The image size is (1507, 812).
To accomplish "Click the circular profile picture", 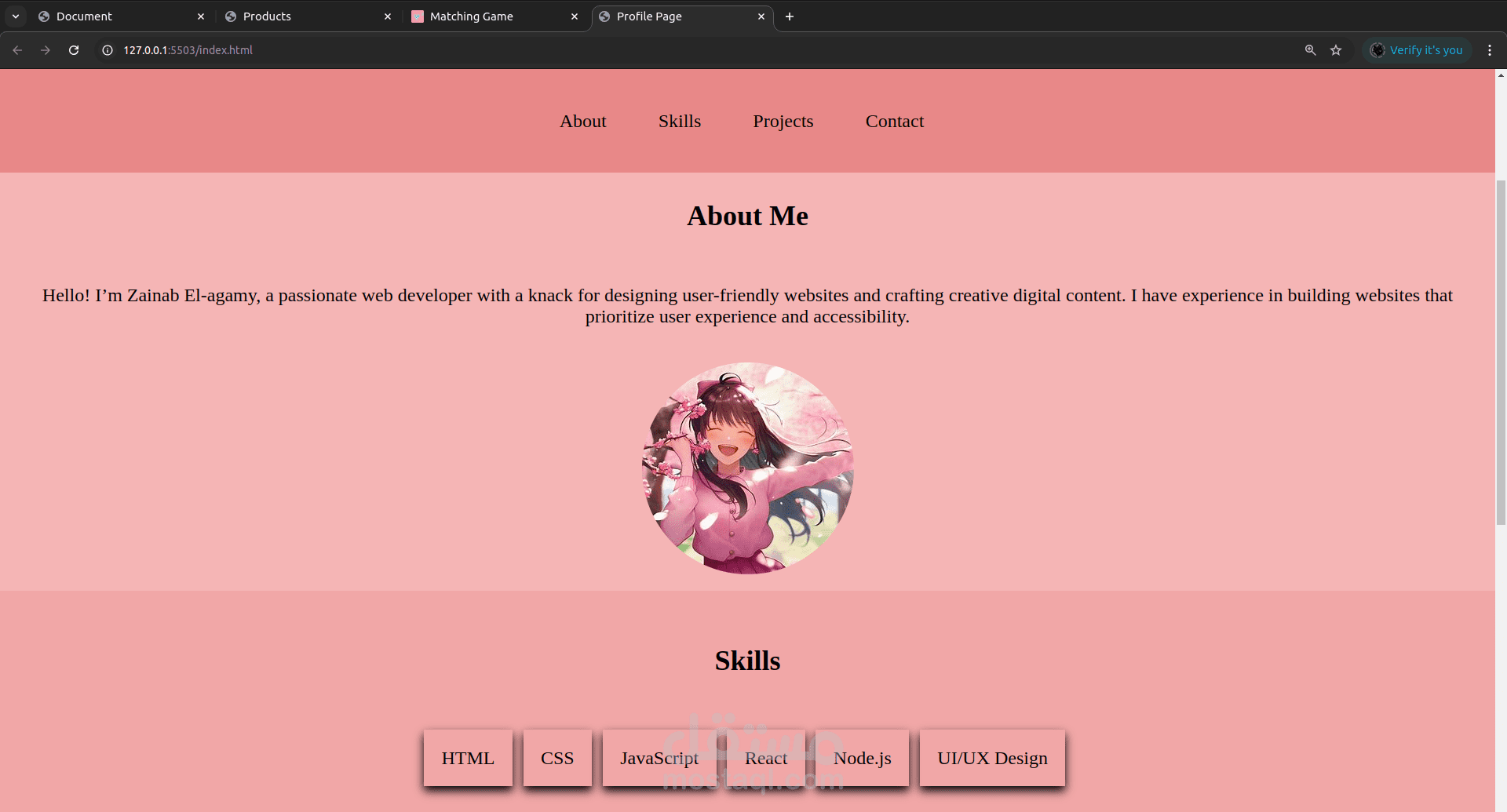I will 747,468.
